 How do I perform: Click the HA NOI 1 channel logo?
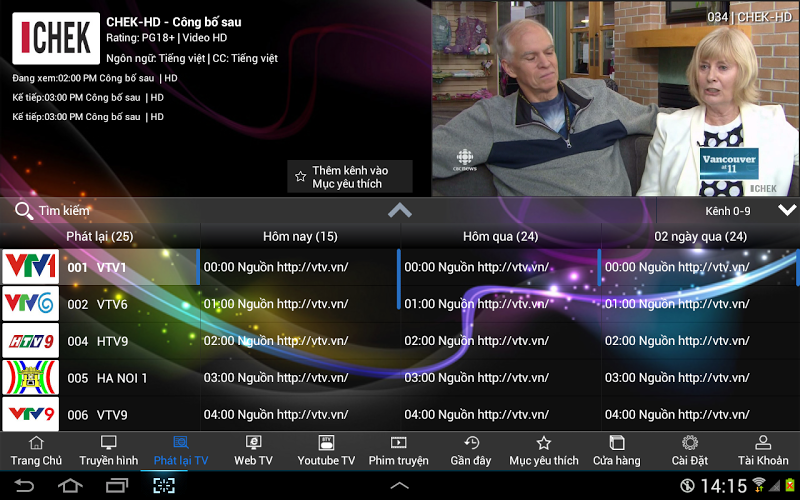(x=31, y=378)
